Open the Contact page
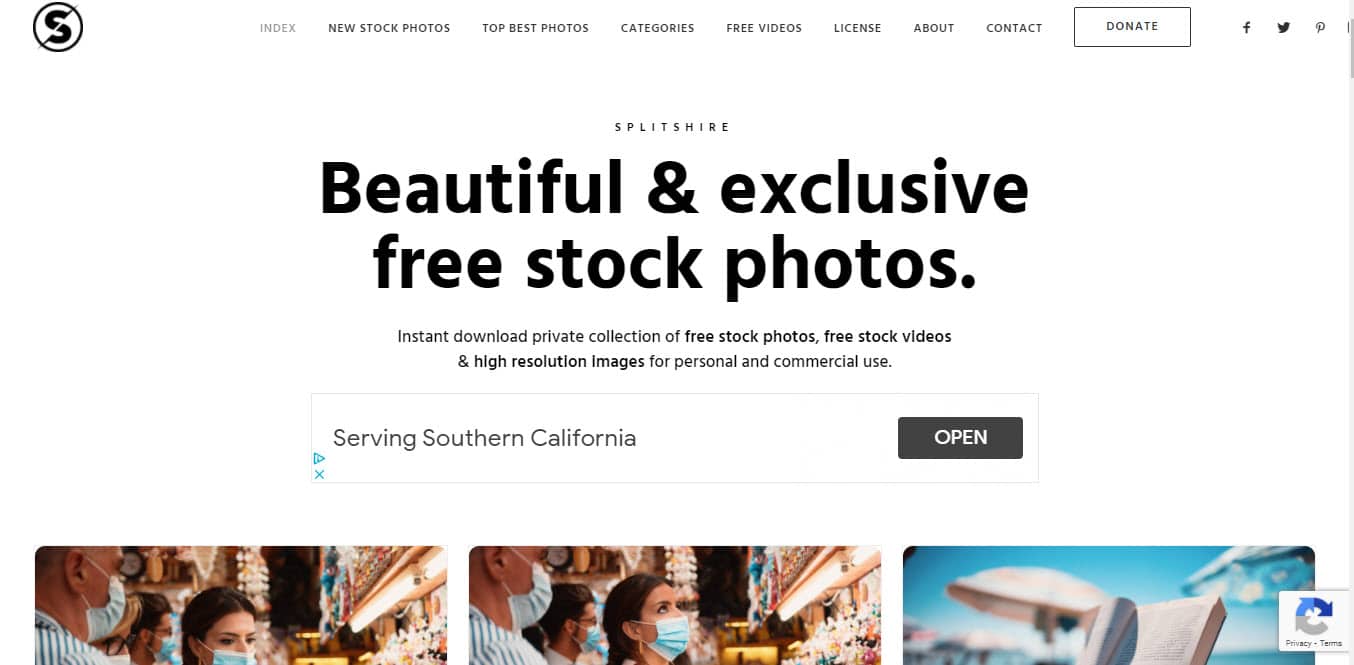 1014,28
